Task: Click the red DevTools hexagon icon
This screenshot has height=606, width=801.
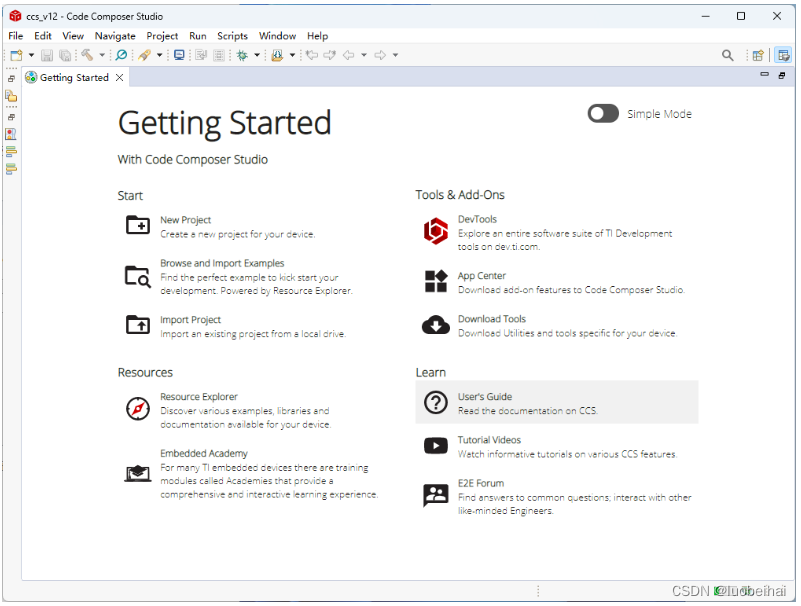Action: [x=436, y=231]
